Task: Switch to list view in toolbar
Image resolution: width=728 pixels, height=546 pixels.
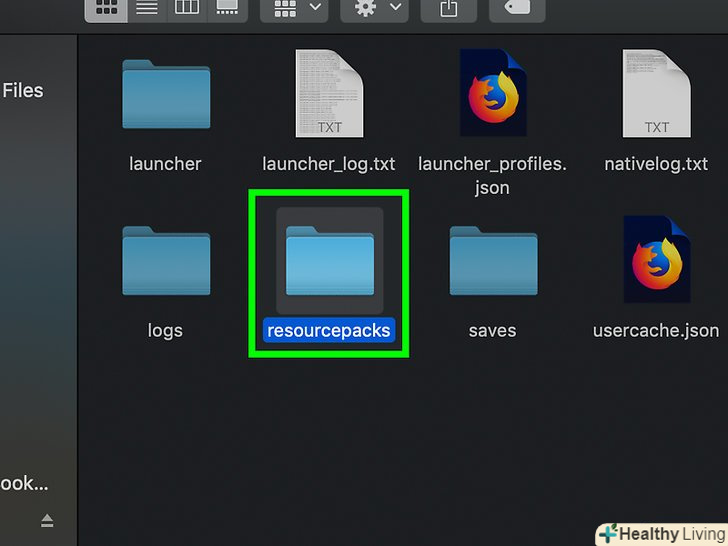Action: coord(146,8)
